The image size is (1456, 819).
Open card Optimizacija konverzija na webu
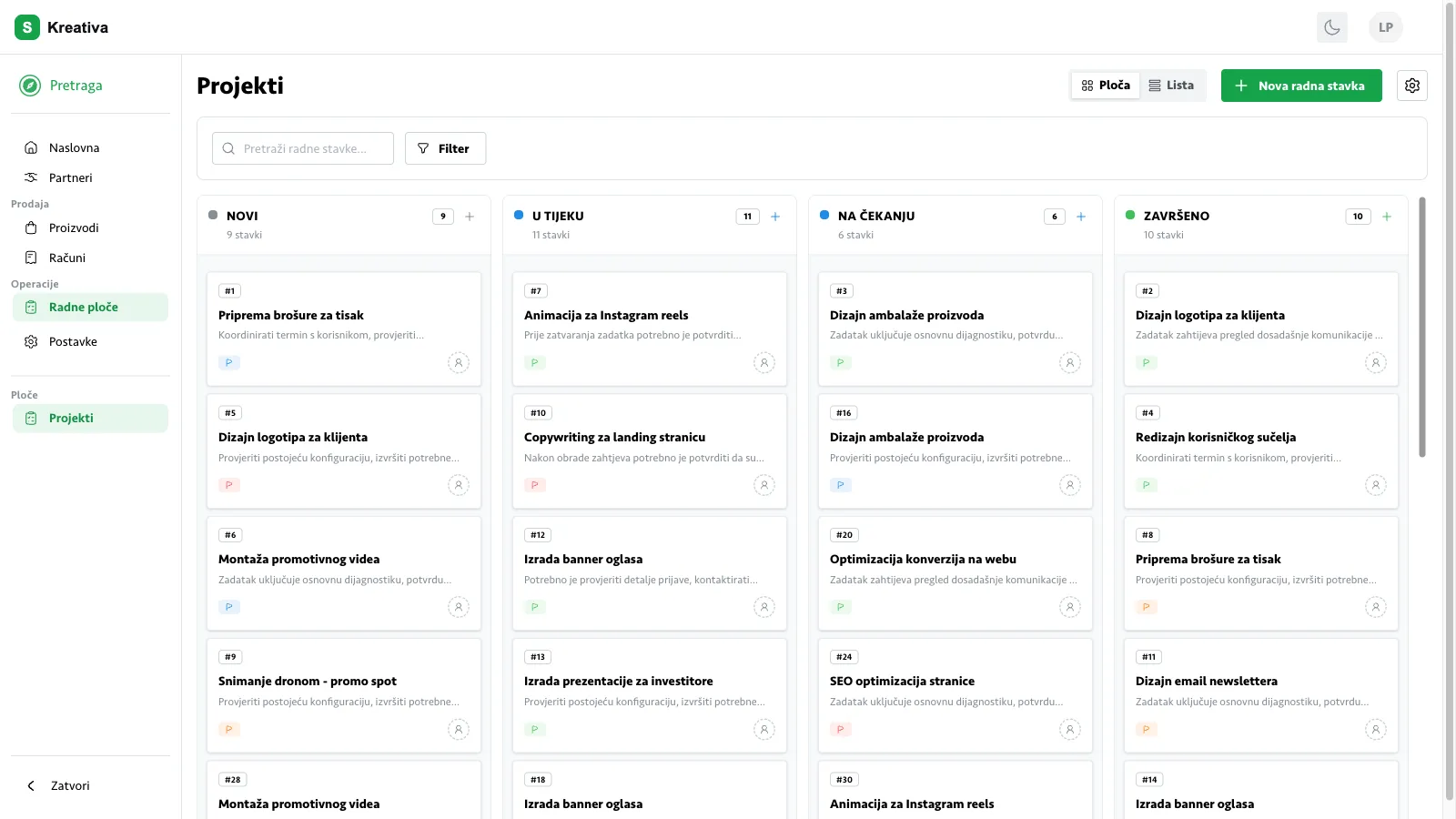click(x=955, y=572)
